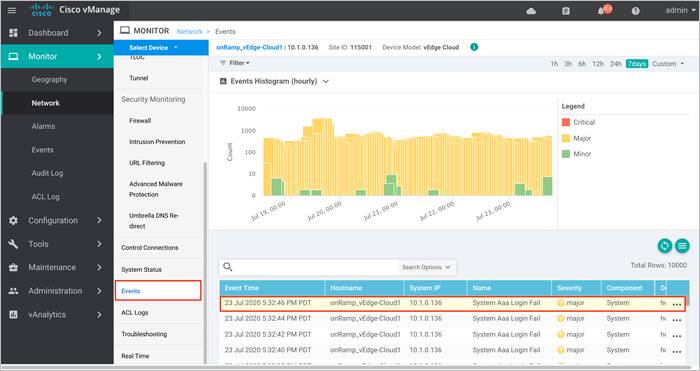This screenshot has width=700, height=371.
Task: Select the 7days time range
Action: [637, 64]
